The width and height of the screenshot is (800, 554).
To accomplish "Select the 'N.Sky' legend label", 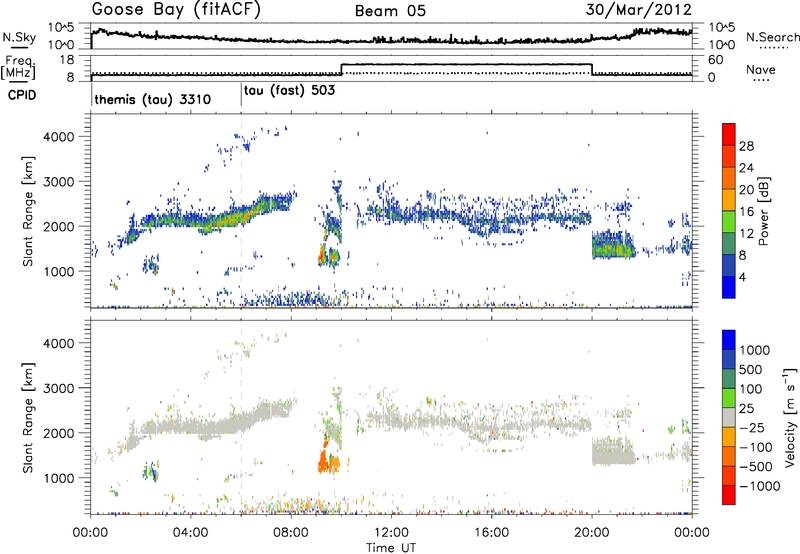I will pos(19,37).
